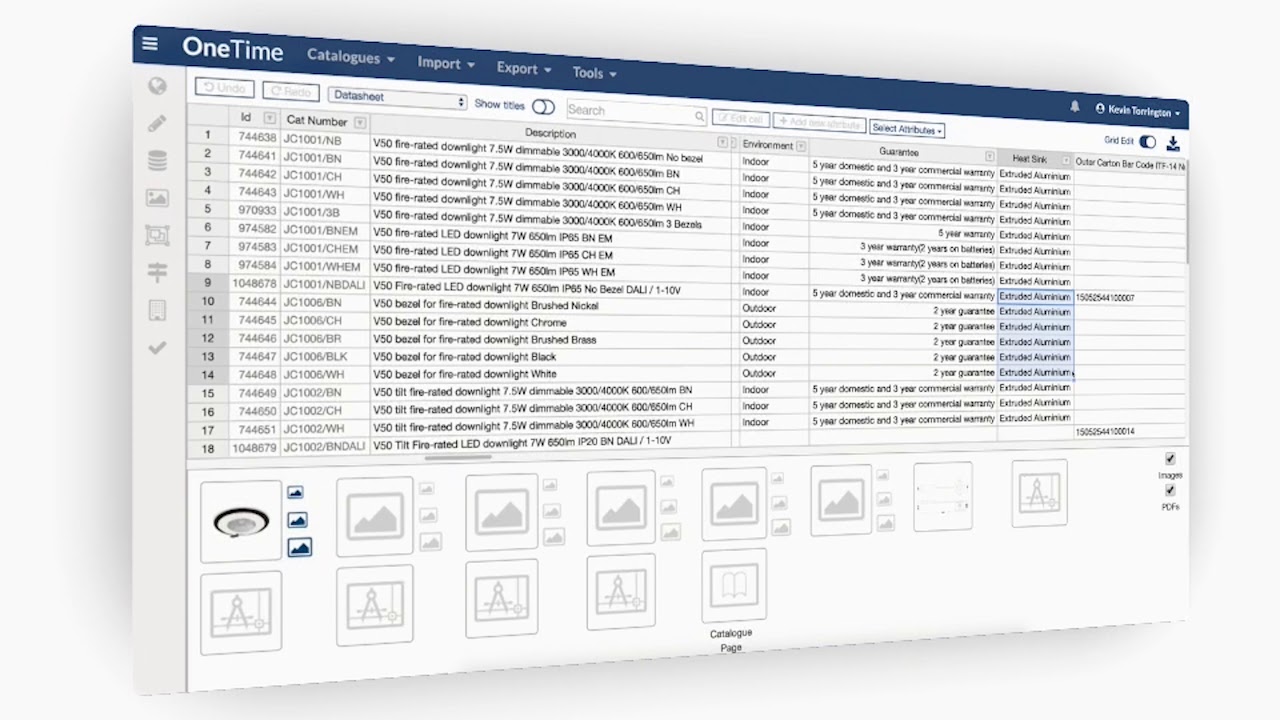Click the checkmark icon in the sidebar
This screenshot has width=1280, height=720.
coord(157,348)
